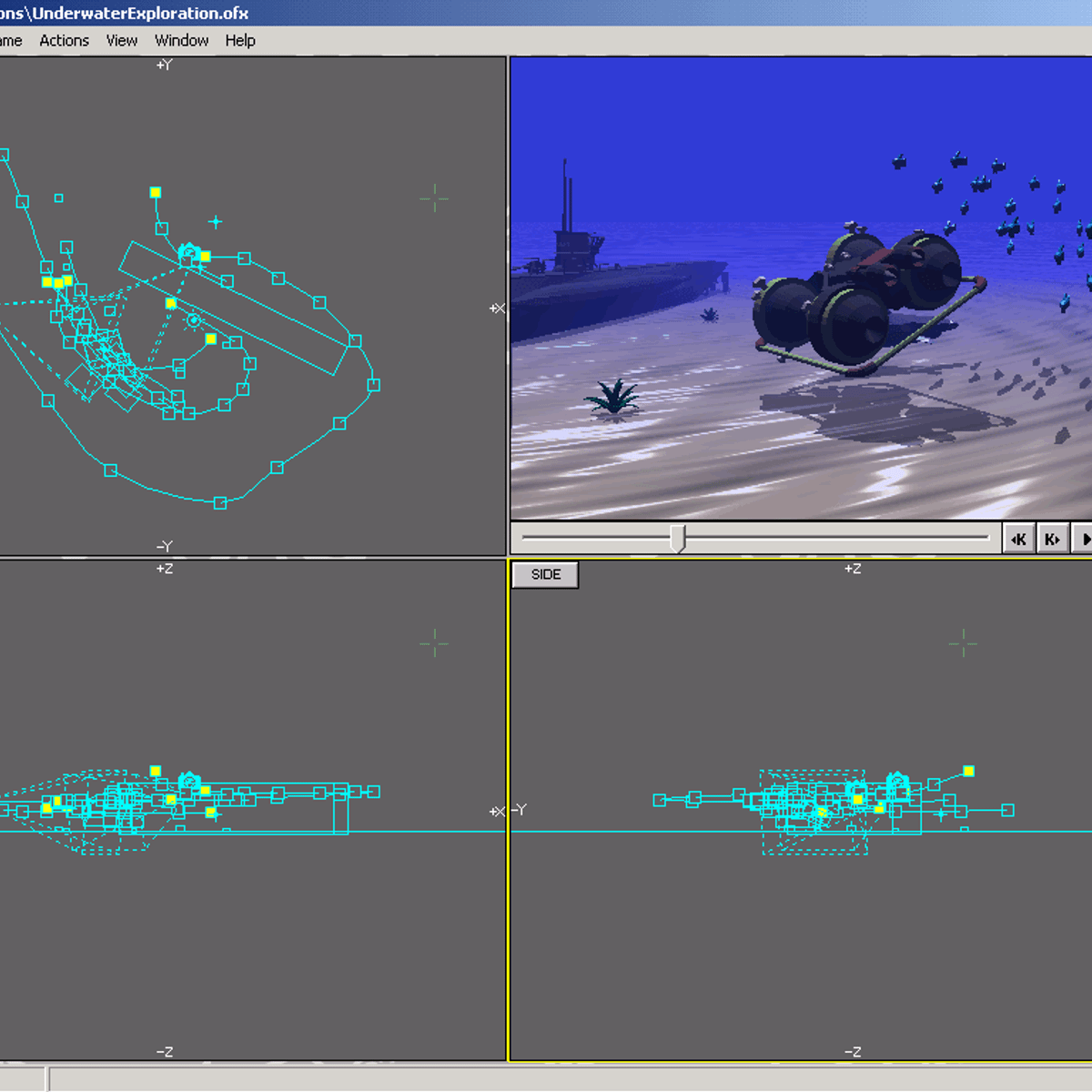Select topmost yellow path point in top view
1092x1092 pixels.
pos(156,192)
